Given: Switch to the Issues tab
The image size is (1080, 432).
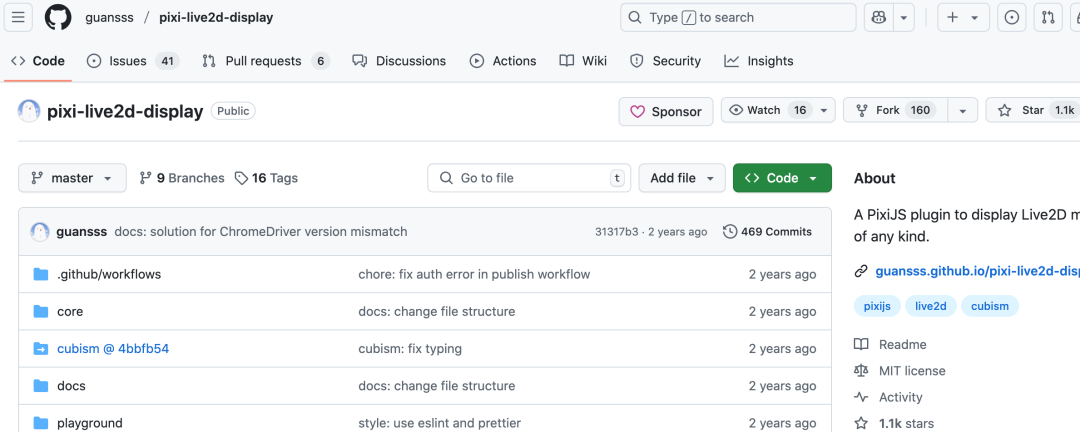Looking at the screenshot, I should point(132,61).
